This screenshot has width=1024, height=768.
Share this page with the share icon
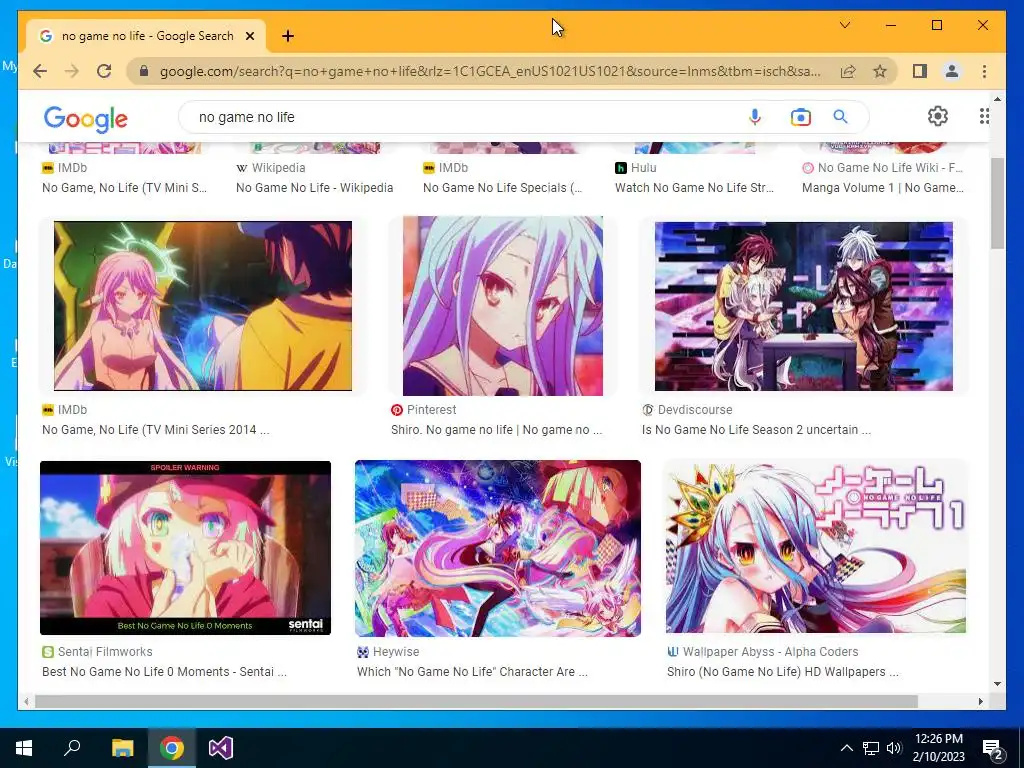point(848,71)
